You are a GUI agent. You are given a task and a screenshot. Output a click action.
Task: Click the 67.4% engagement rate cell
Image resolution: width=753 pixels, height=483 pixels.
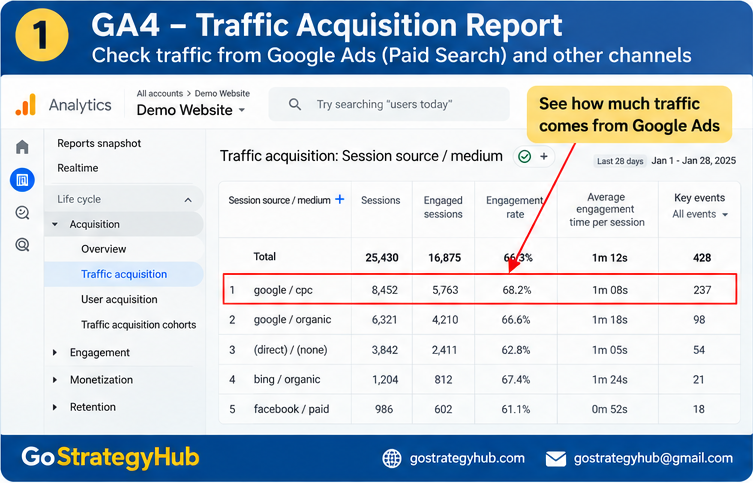516,380
